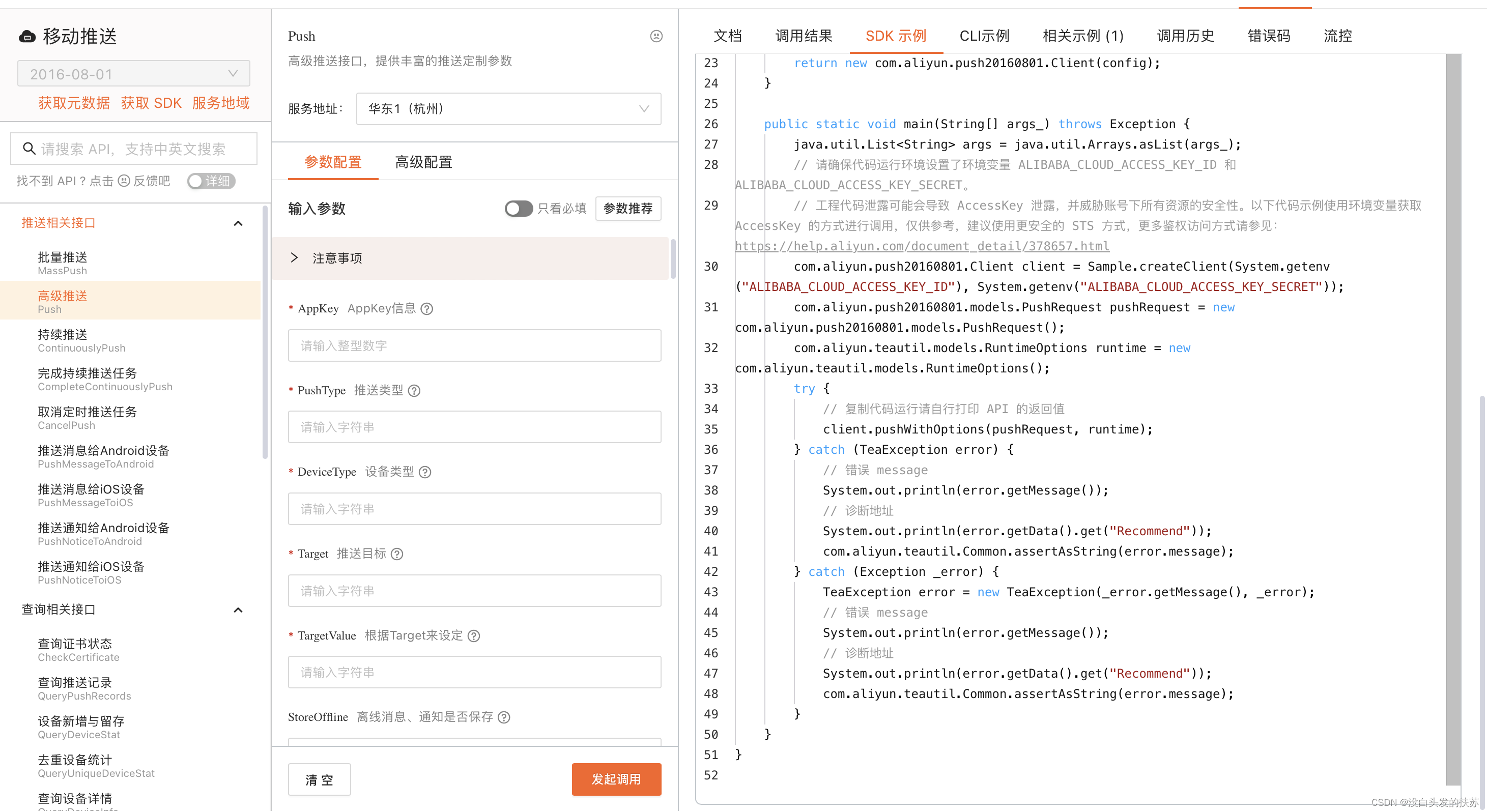
Task: Open the 2016-08-01 version dropdown
Action: click(x=133, y=74)
